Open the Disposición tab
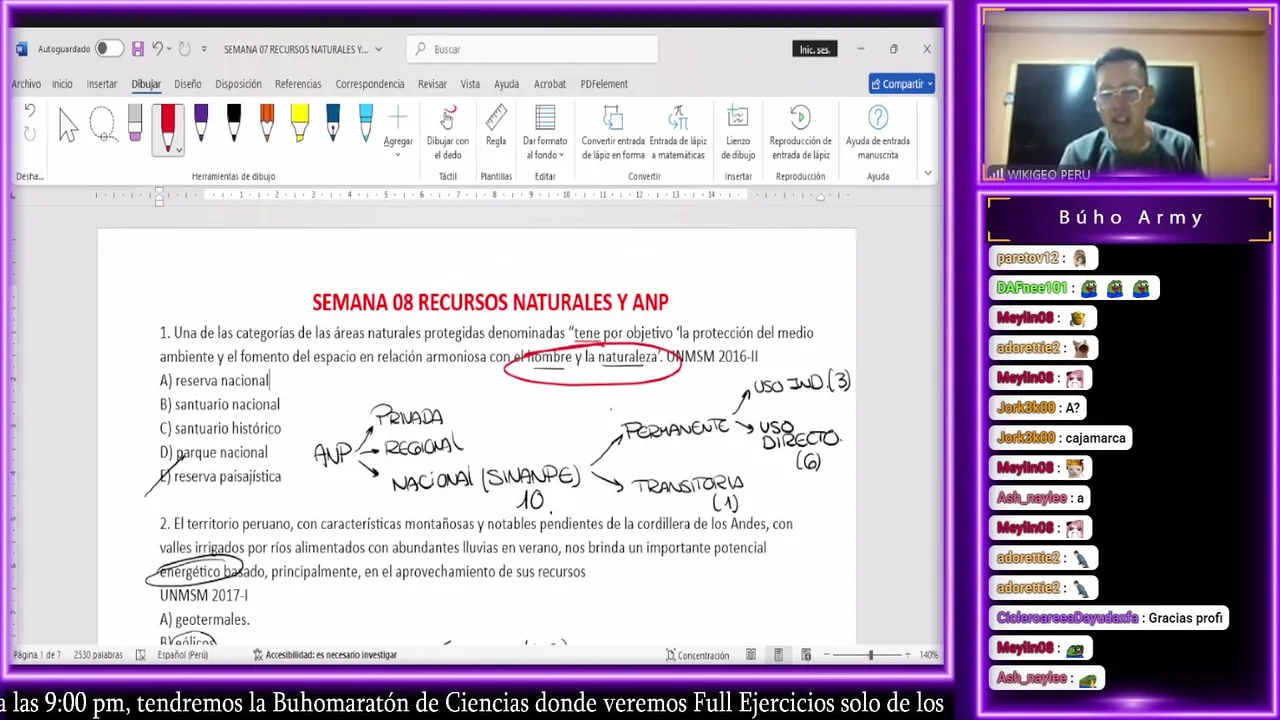Viewport: 1280px width, 720px height. pyautogui.click(x=238, y=84)
